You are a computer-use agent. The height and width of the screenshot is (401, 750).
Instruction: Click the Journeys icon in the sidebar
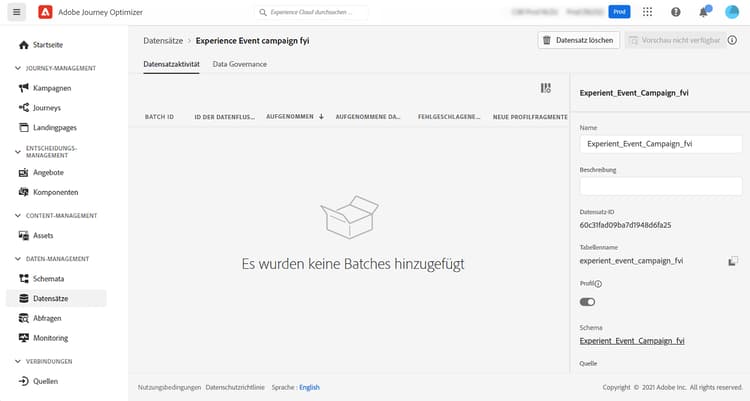tap(23, 108)
